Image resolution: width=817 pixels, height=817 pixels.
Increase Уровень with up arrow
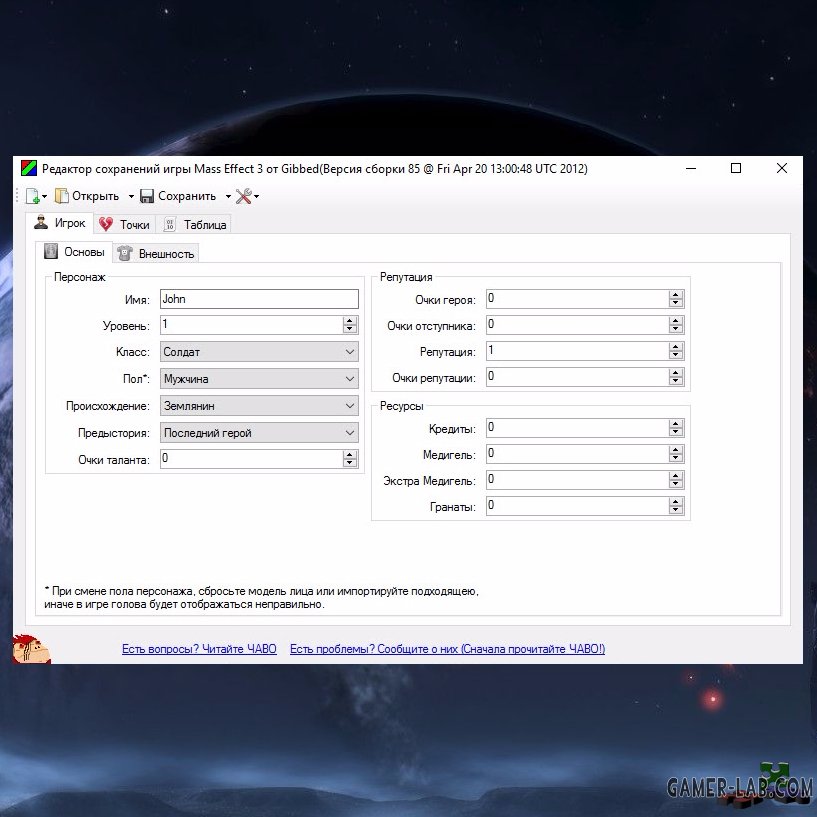(x=350, y=321)
